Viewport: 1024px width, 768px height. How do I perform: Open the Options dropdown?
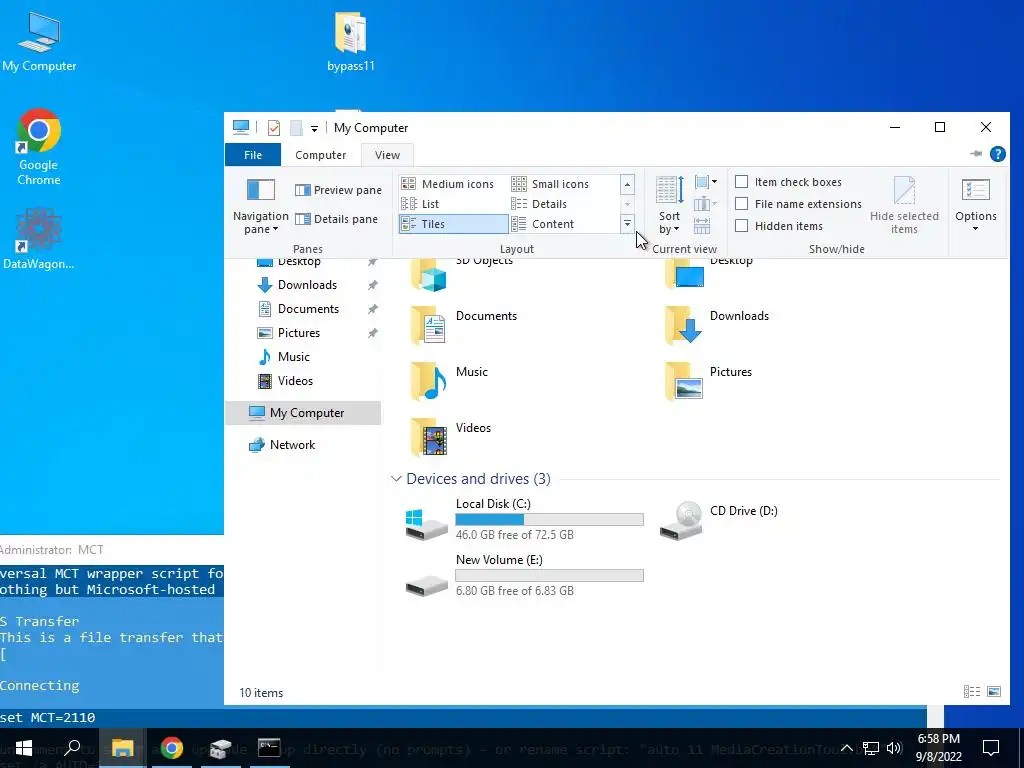coord(976,205)
